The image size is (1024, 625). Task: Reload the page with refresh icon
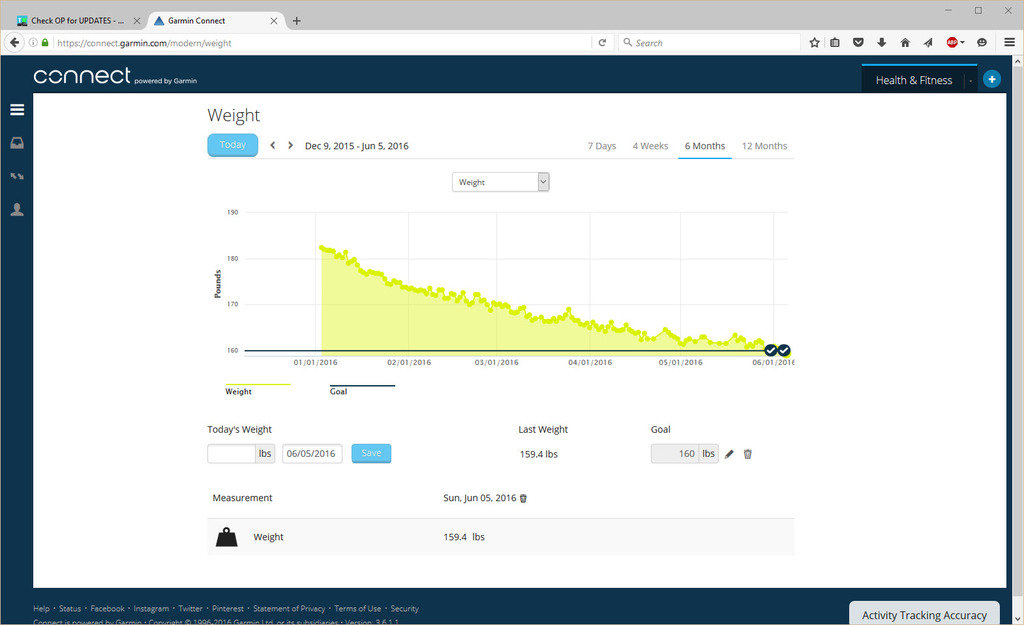click(x=602, y=42)
